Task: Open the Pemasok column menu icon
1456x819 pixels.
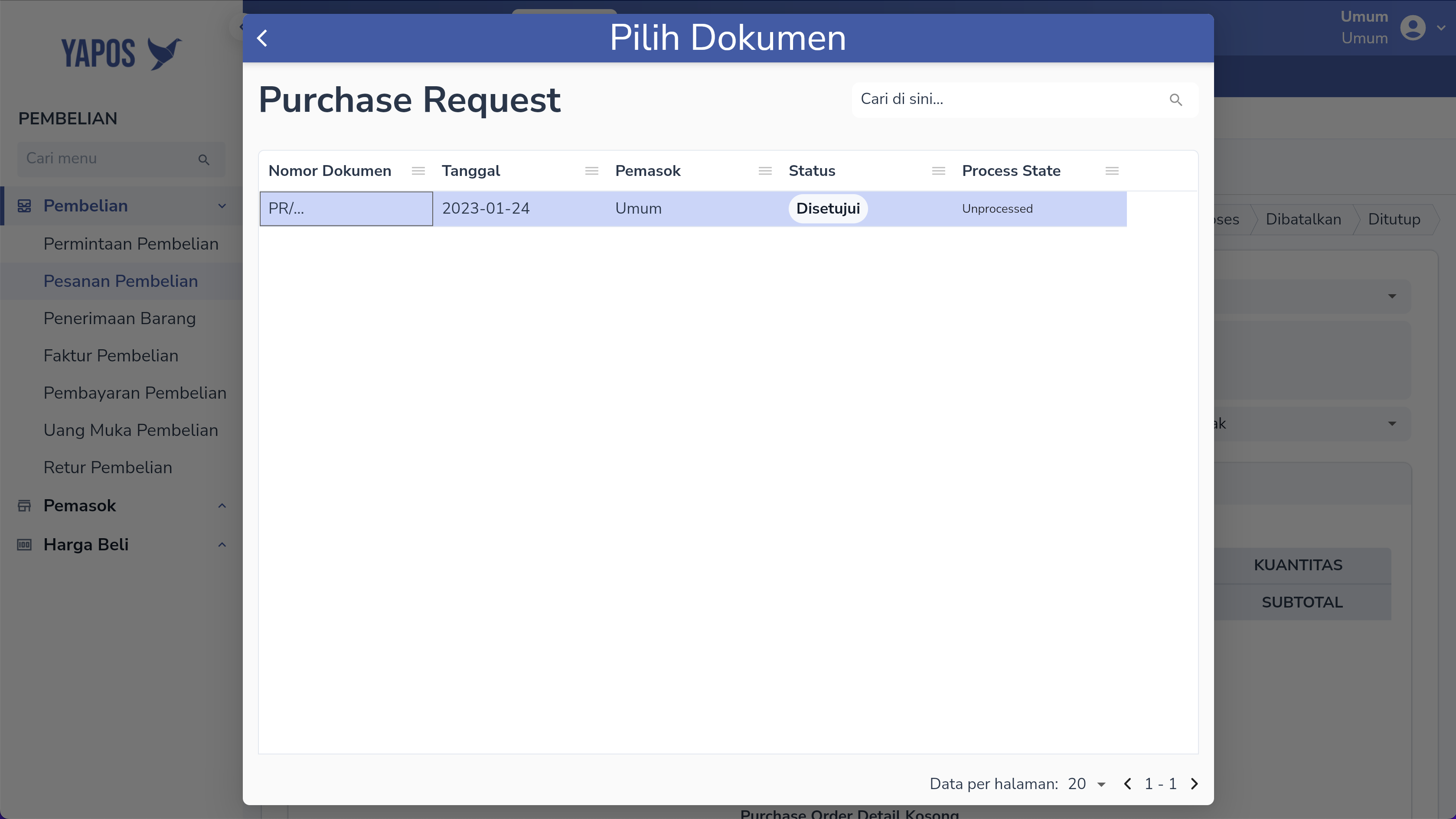Action: point(765,171)
